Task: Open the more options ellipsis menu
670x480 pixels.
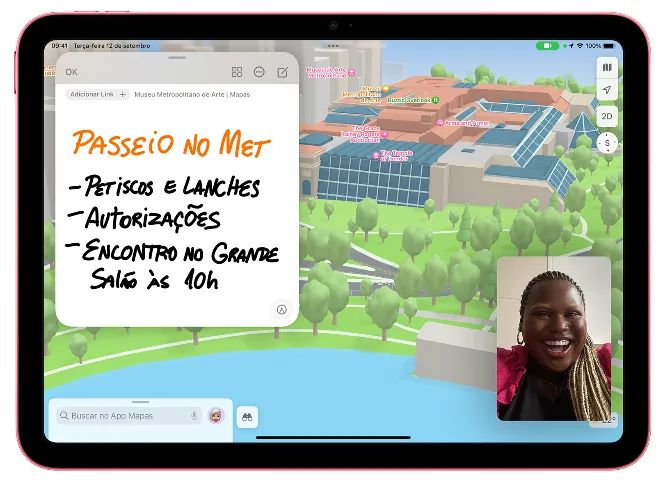Action: point(259,72)
